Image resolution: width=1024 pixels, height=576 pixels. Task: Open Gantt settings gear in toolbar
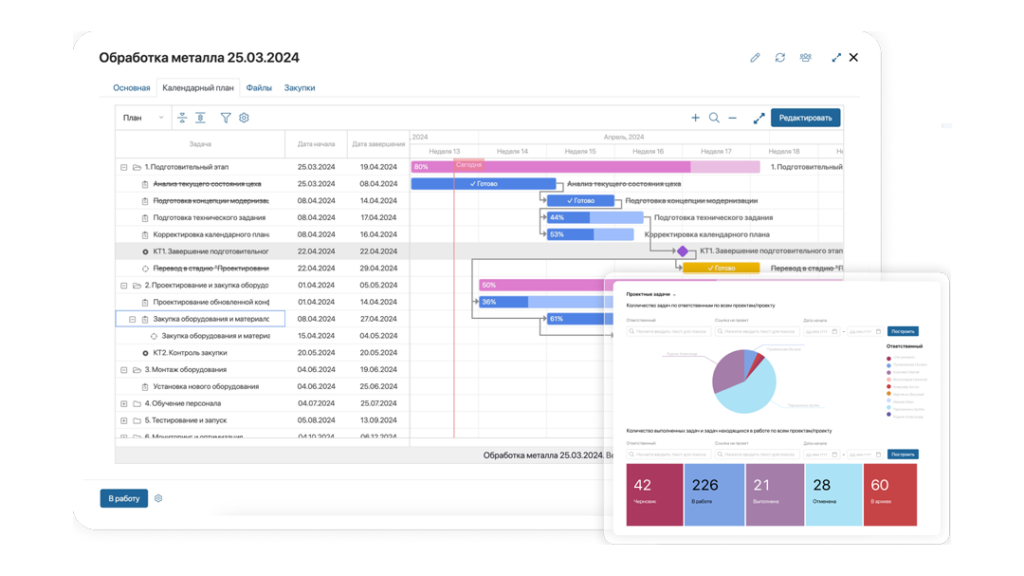(x=244, y=118)
